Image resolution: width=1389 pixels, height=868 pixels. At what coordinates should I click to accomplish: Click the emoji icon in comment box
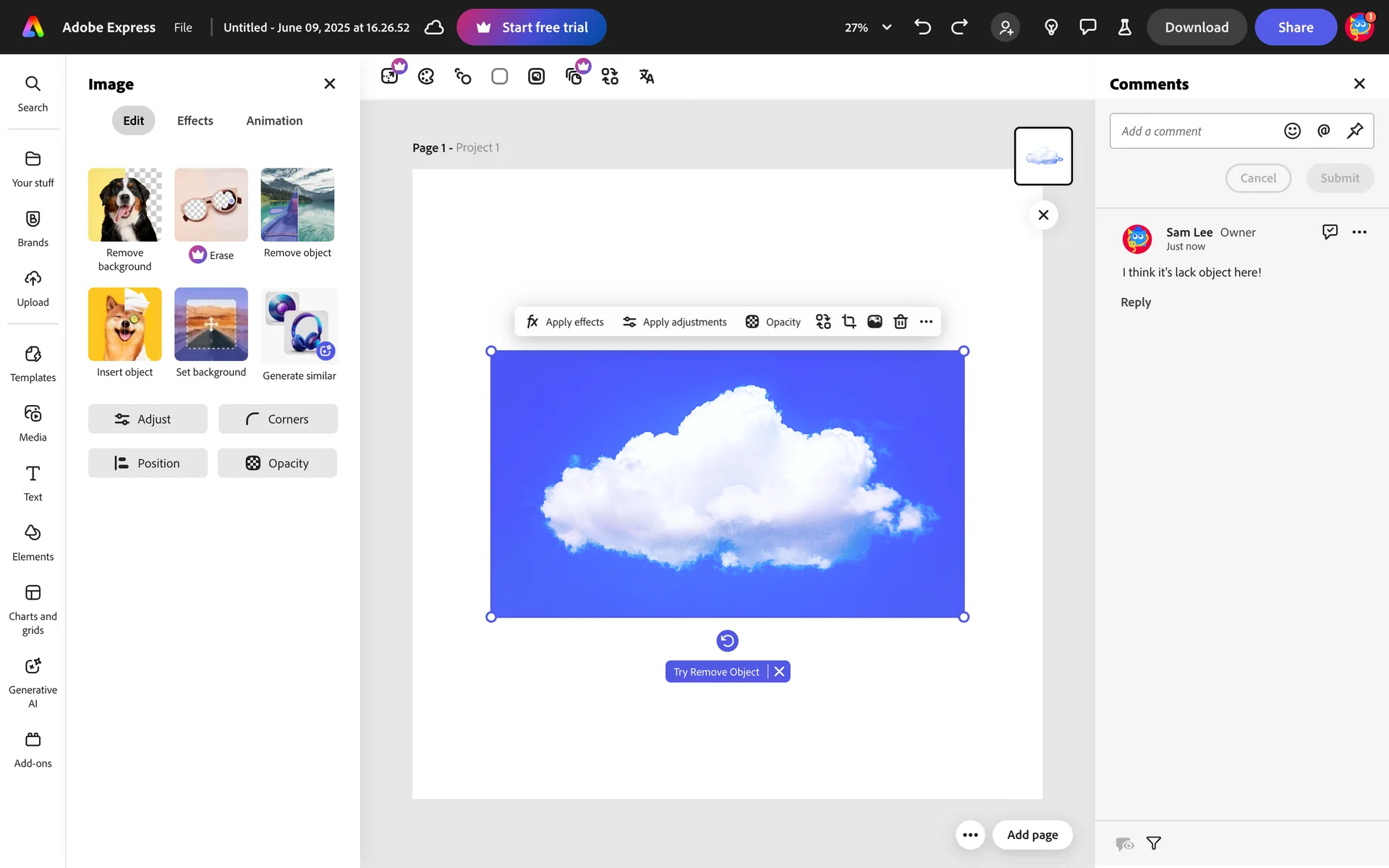click(x=1292, y=131)
